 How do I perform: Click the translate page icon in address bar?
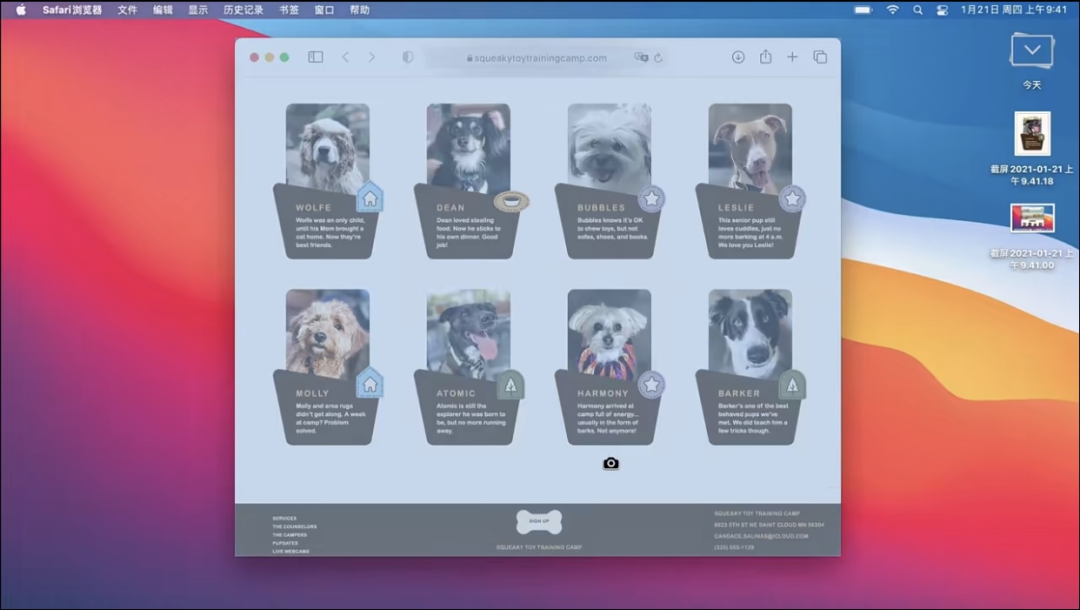[x=641, y=58]
